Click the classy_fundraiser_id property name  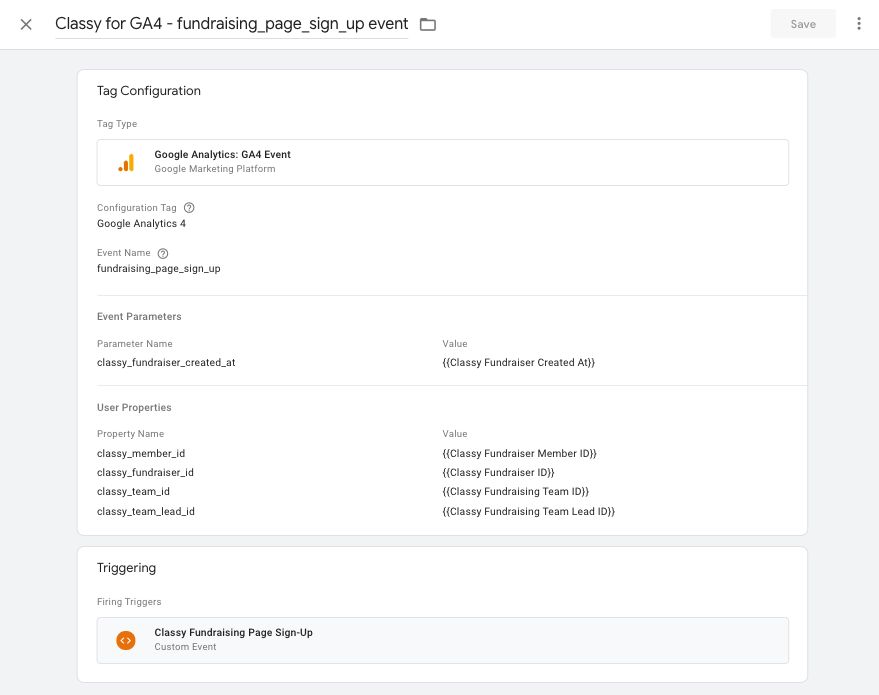point(145,472)
